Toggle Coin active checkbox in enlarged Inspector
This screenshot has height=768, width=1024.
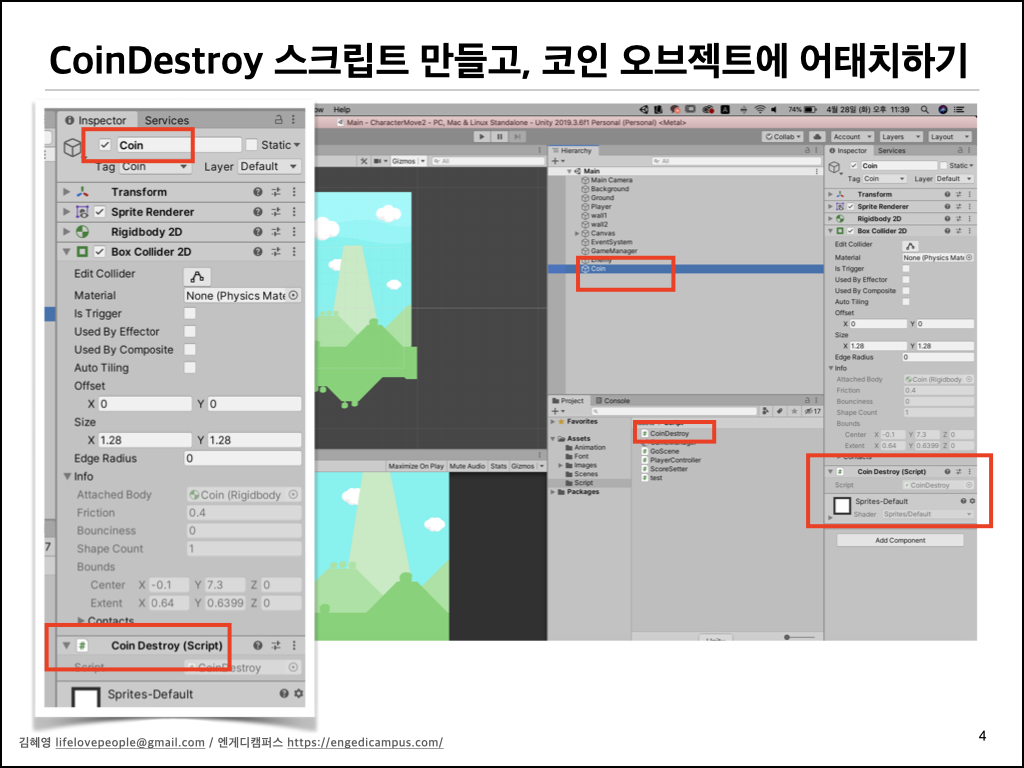pyautogui.click(x=104, y=145)
